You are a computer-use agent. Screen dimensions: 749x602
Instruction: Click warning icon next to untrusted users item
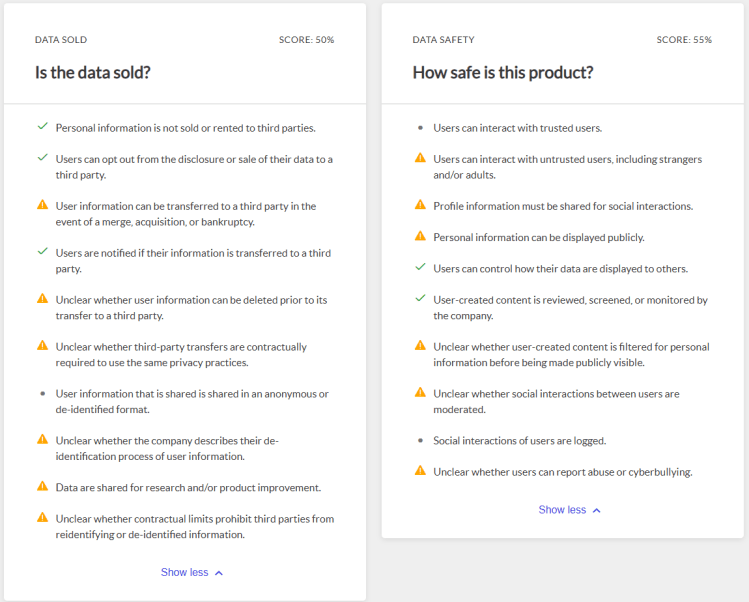(x=420, y=158)
